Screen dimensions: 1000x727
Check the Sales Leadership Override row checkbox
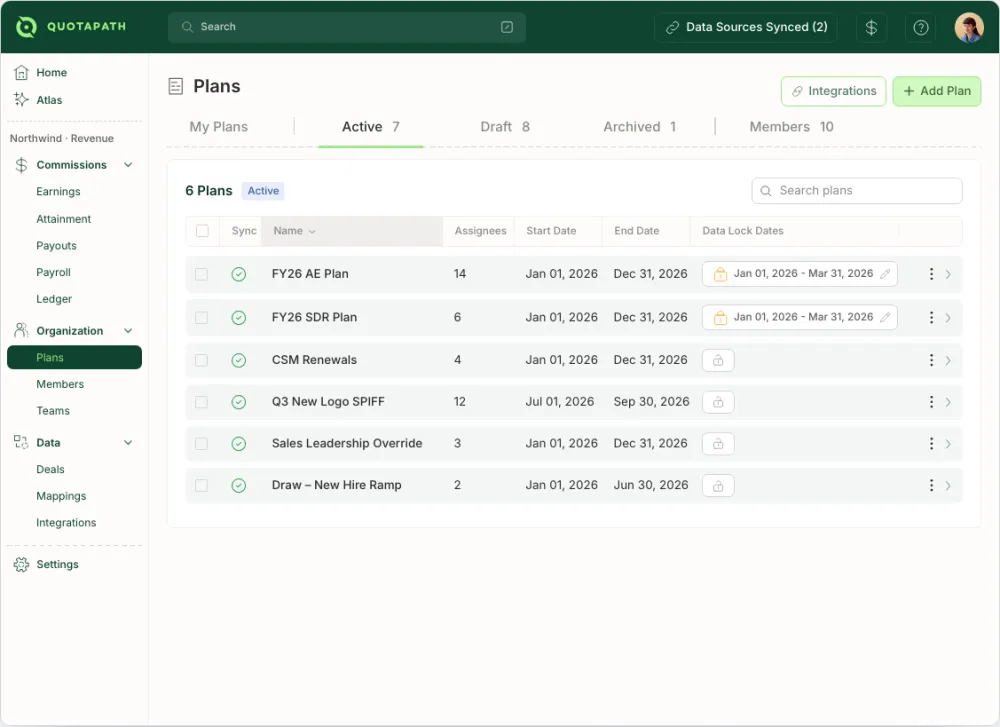pos(202,444)
